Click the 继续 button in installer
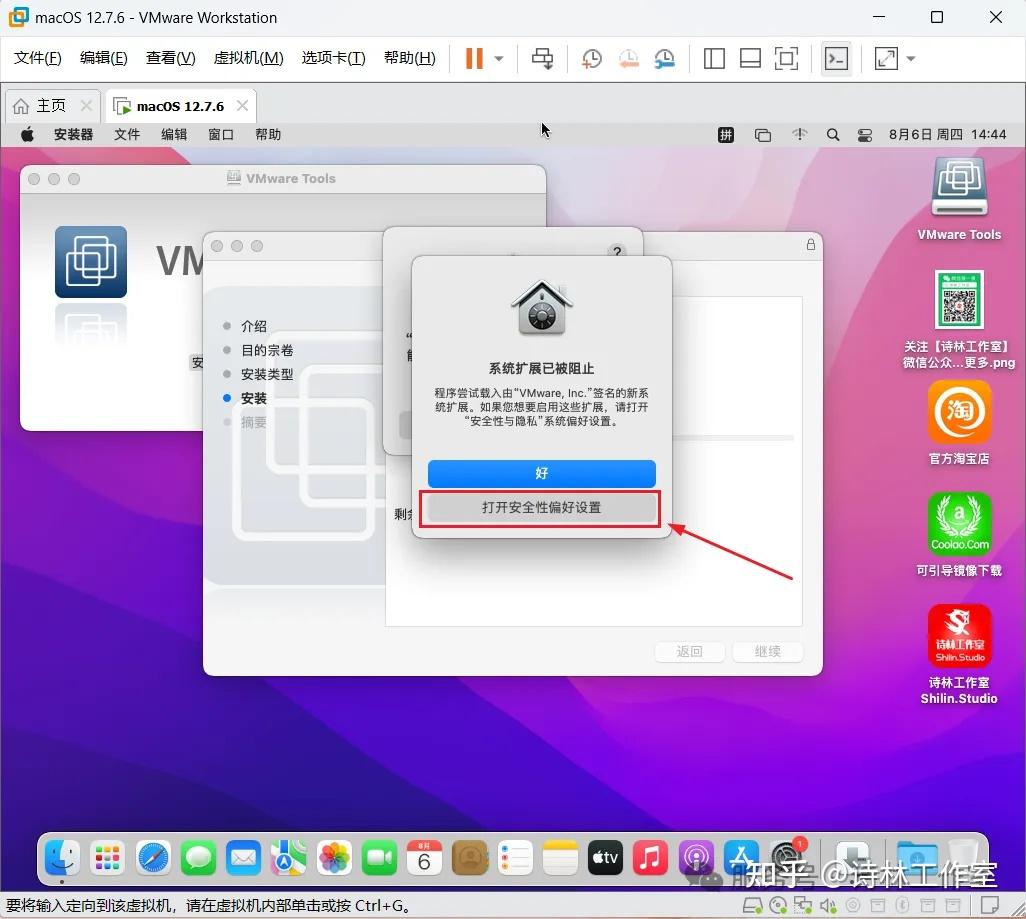Image resolution: width=1026 pixels, height=919 pixels. point(768,651)
